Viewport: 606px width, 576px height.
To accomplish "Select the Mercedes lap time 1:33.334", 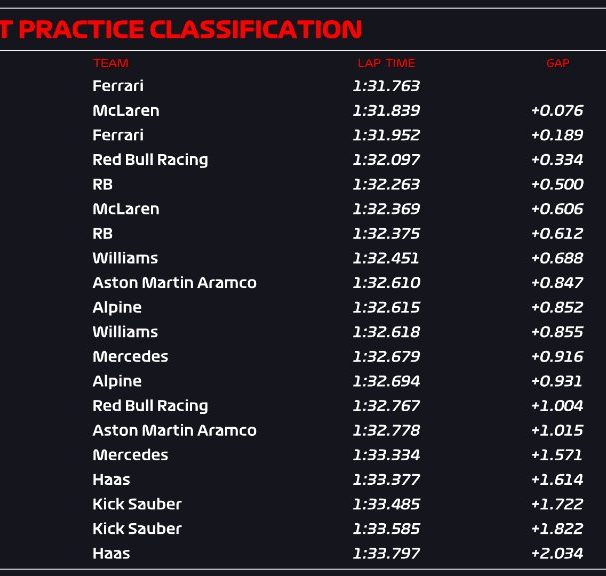I will pos(386,455).
